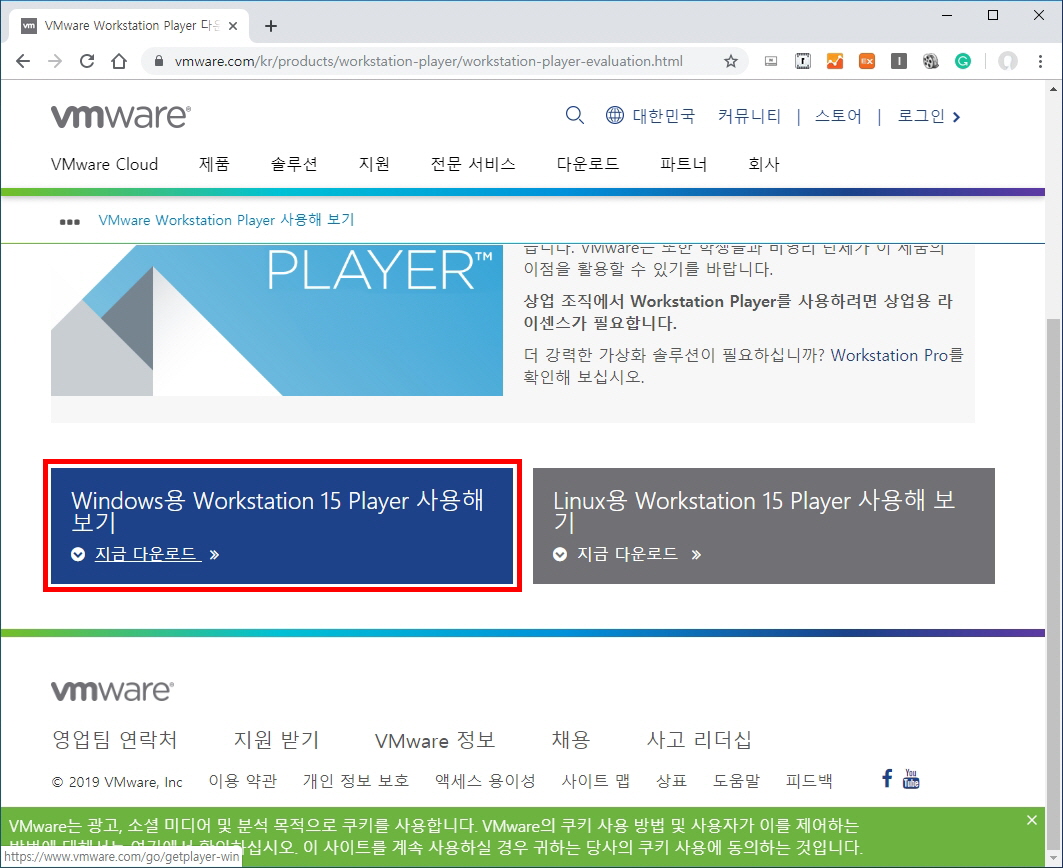Click the globe icon next to 대한민국
The image size is (1063, 868).
(614, 115)
